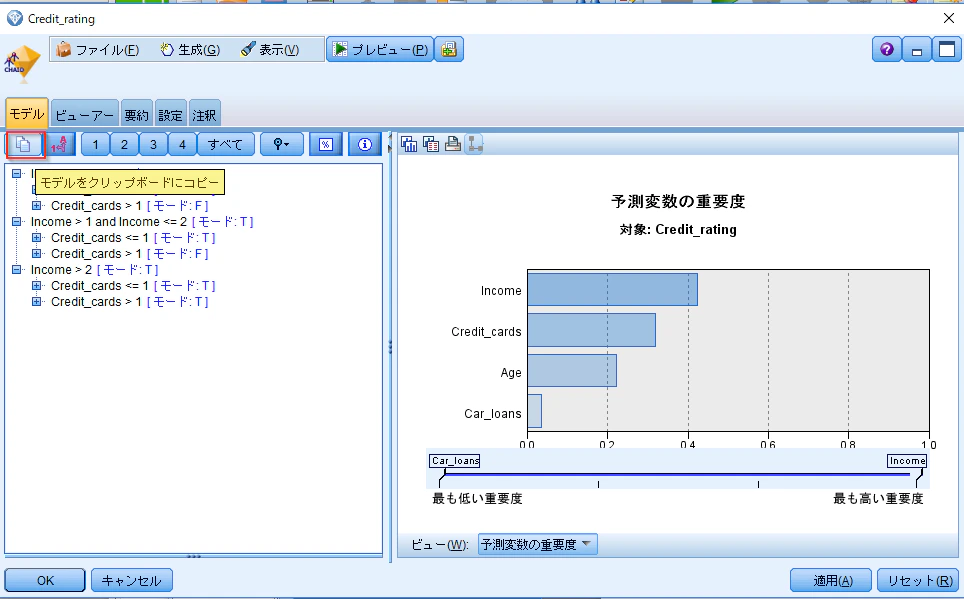Click the rule numbering 1-A icon
Image resolution: width=964 pixels, height=599 pixels.
[x=61, y=145]
